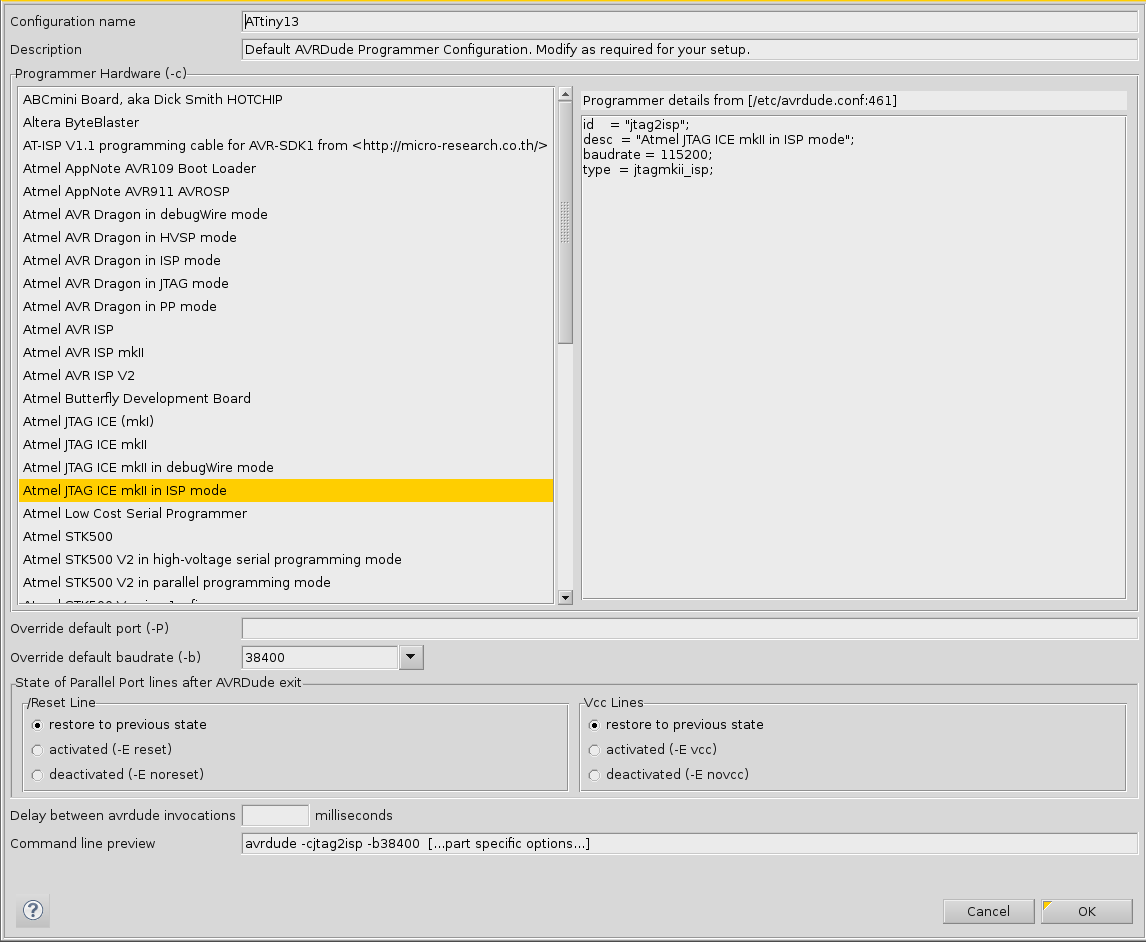Select Atmel JTAG ICE mkII in ISP mode
The image size is (1146, 942).
(286, 490)
